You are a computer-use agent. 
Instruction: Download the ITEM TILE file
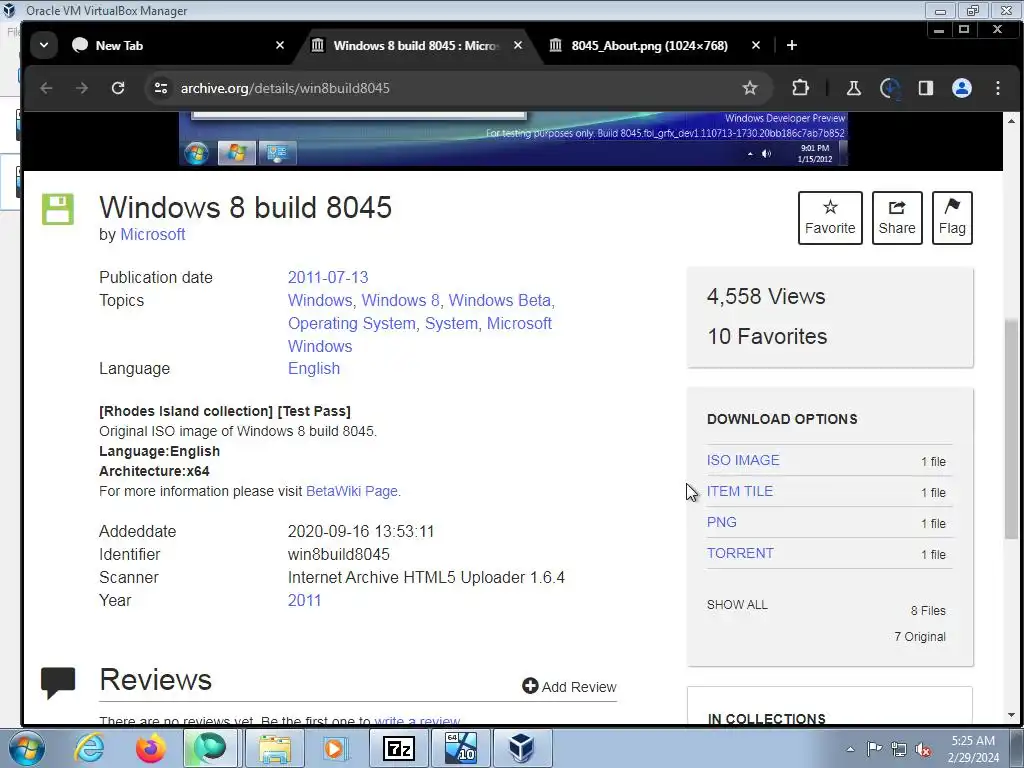click(x=740, y=491)
